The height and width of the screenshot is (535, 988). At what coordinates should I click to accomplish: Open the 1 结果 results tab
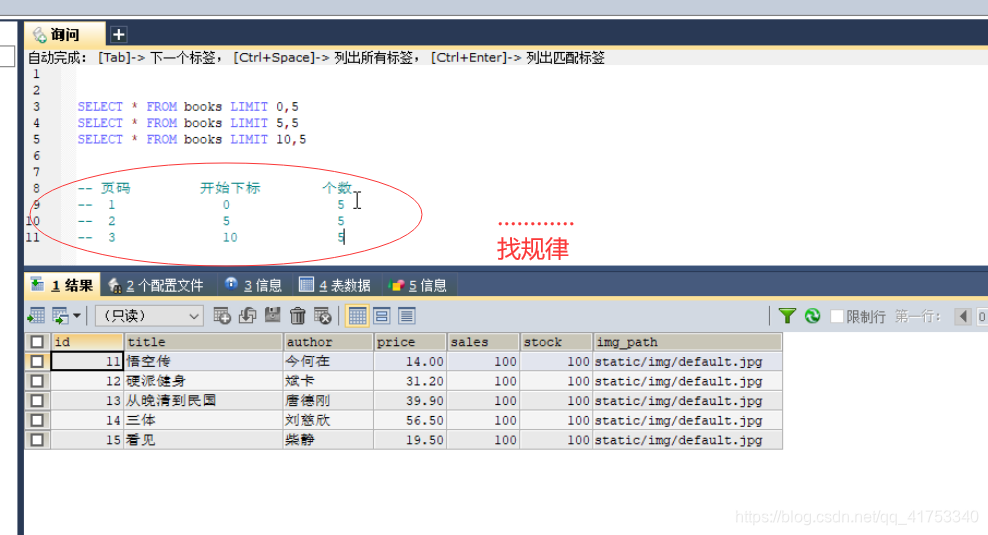(x=62, y=285)
